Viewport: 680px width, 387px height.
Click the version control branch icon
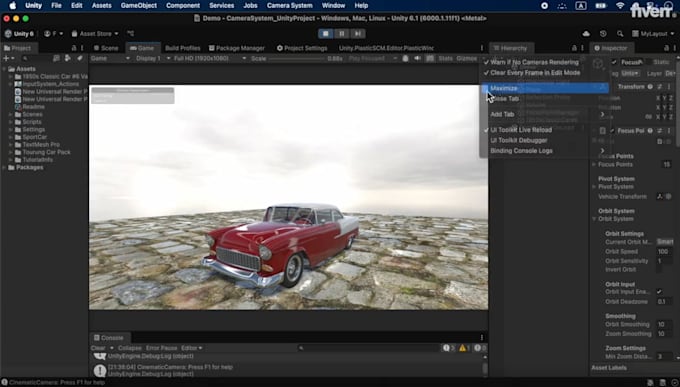click(x=130, y=33)
